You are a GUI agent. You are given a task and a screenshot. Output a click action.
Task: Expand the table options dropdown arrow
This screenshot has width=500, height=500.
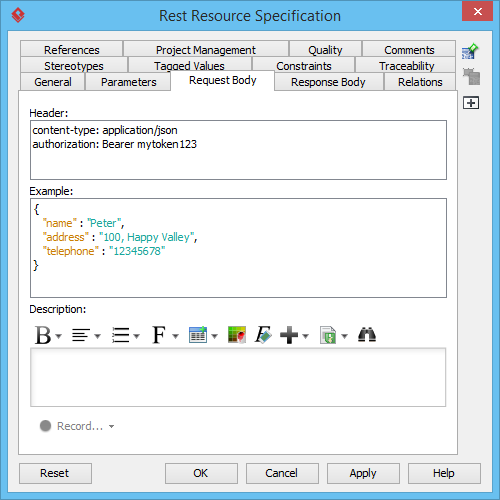(x=215, y=336)
